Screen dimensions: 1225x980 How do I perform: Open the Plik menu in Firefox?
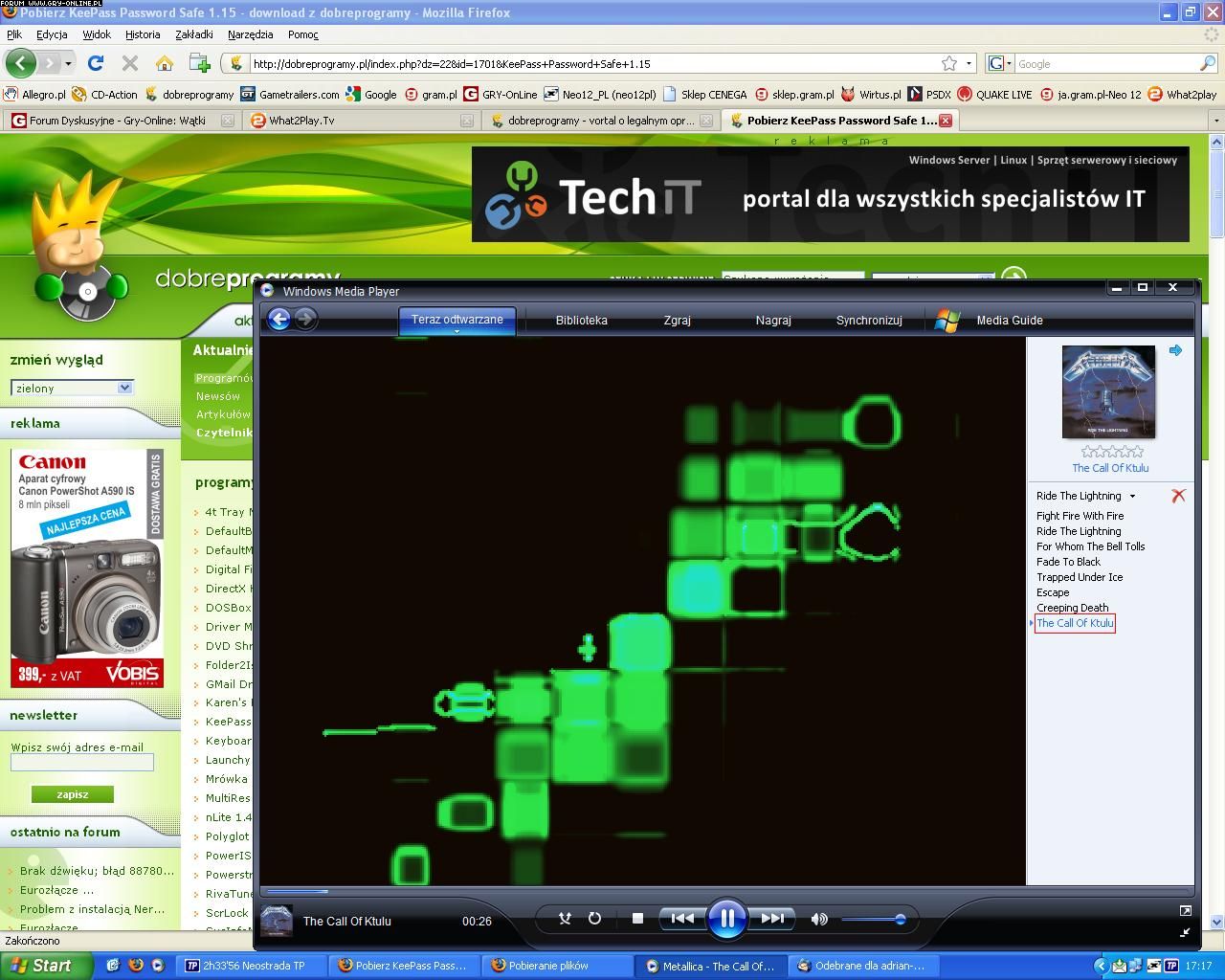[14, 34]
